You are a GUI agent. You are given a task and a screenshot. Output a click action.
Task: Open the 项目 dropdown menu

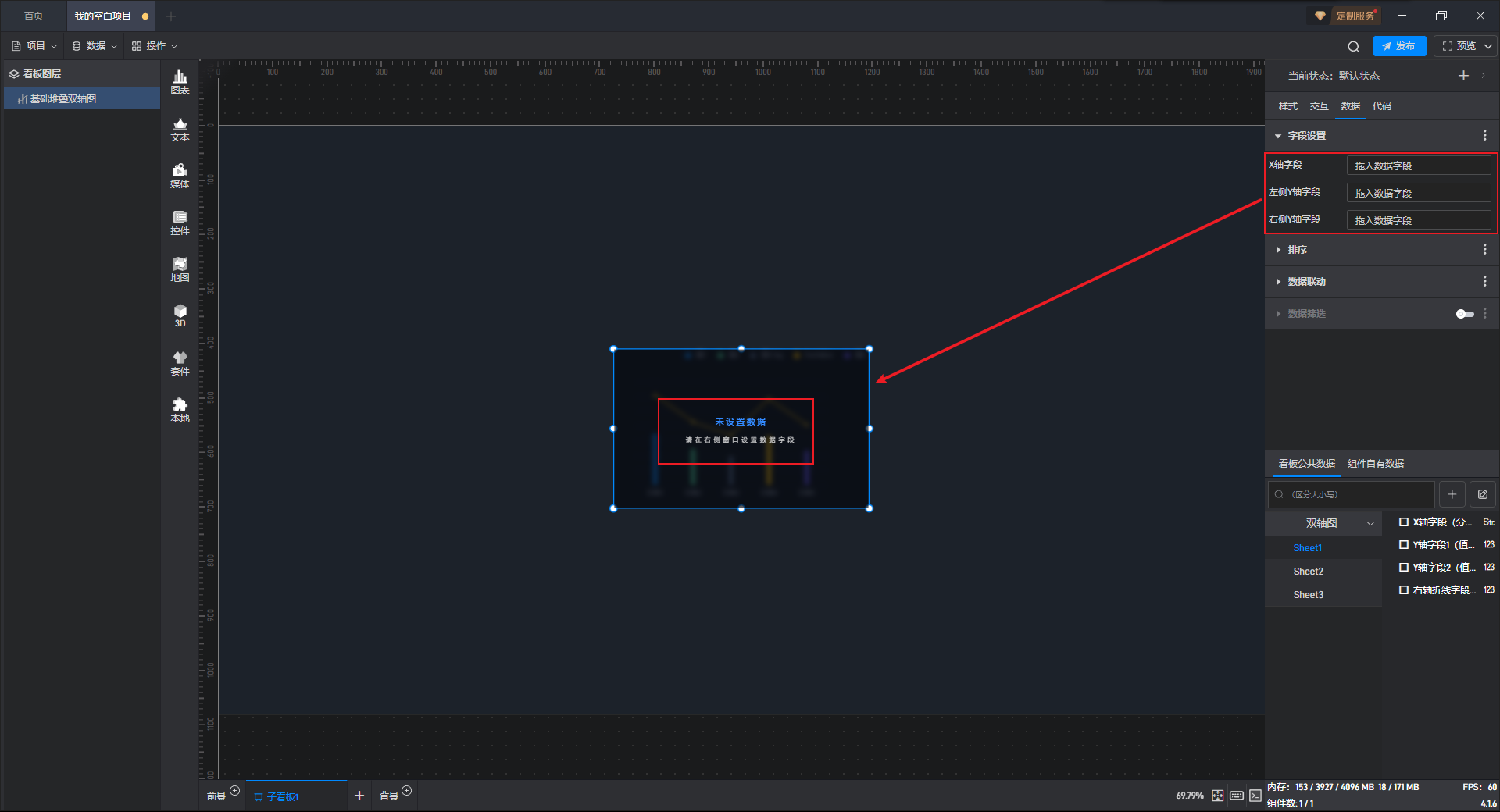(34, 46)
